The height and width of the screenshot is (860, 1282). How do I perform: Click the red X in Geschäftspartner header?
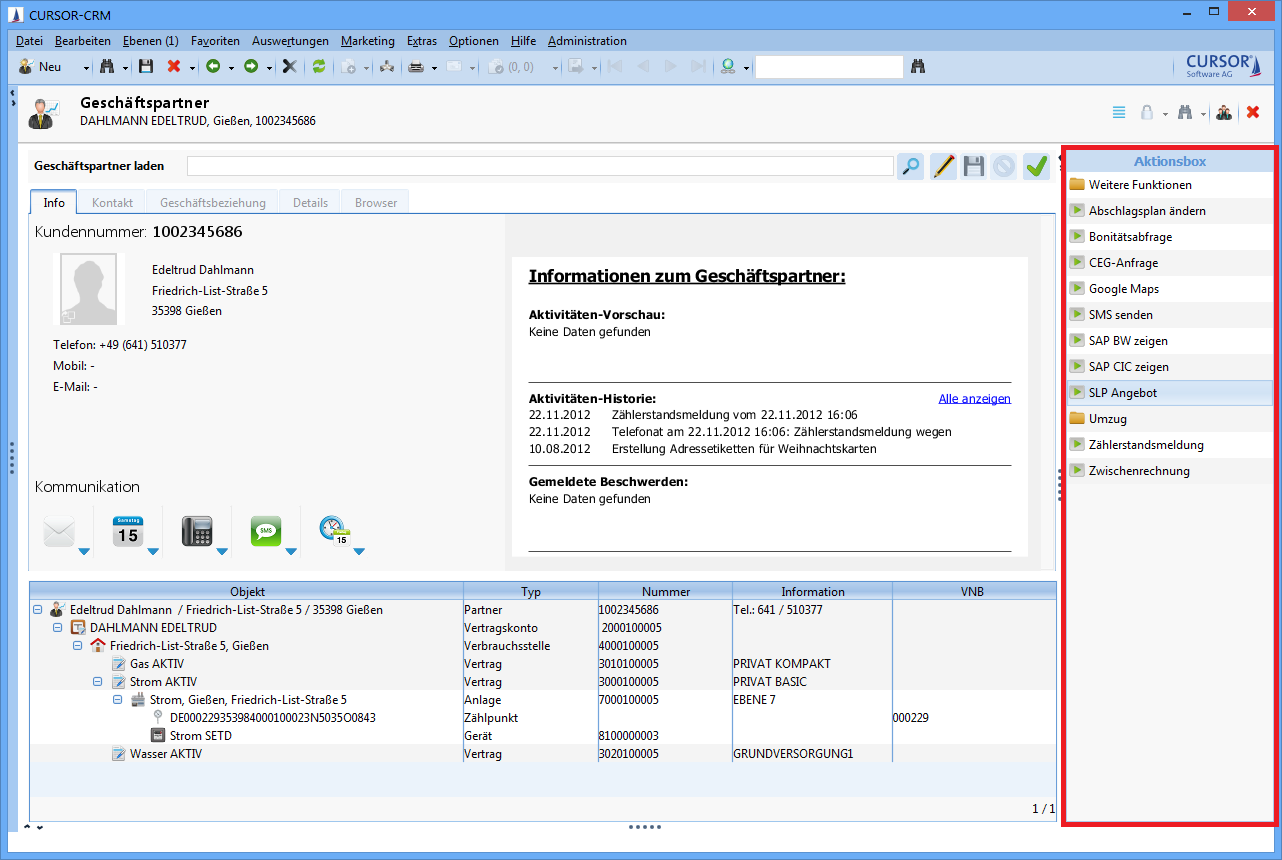[x=1253, y=113]
